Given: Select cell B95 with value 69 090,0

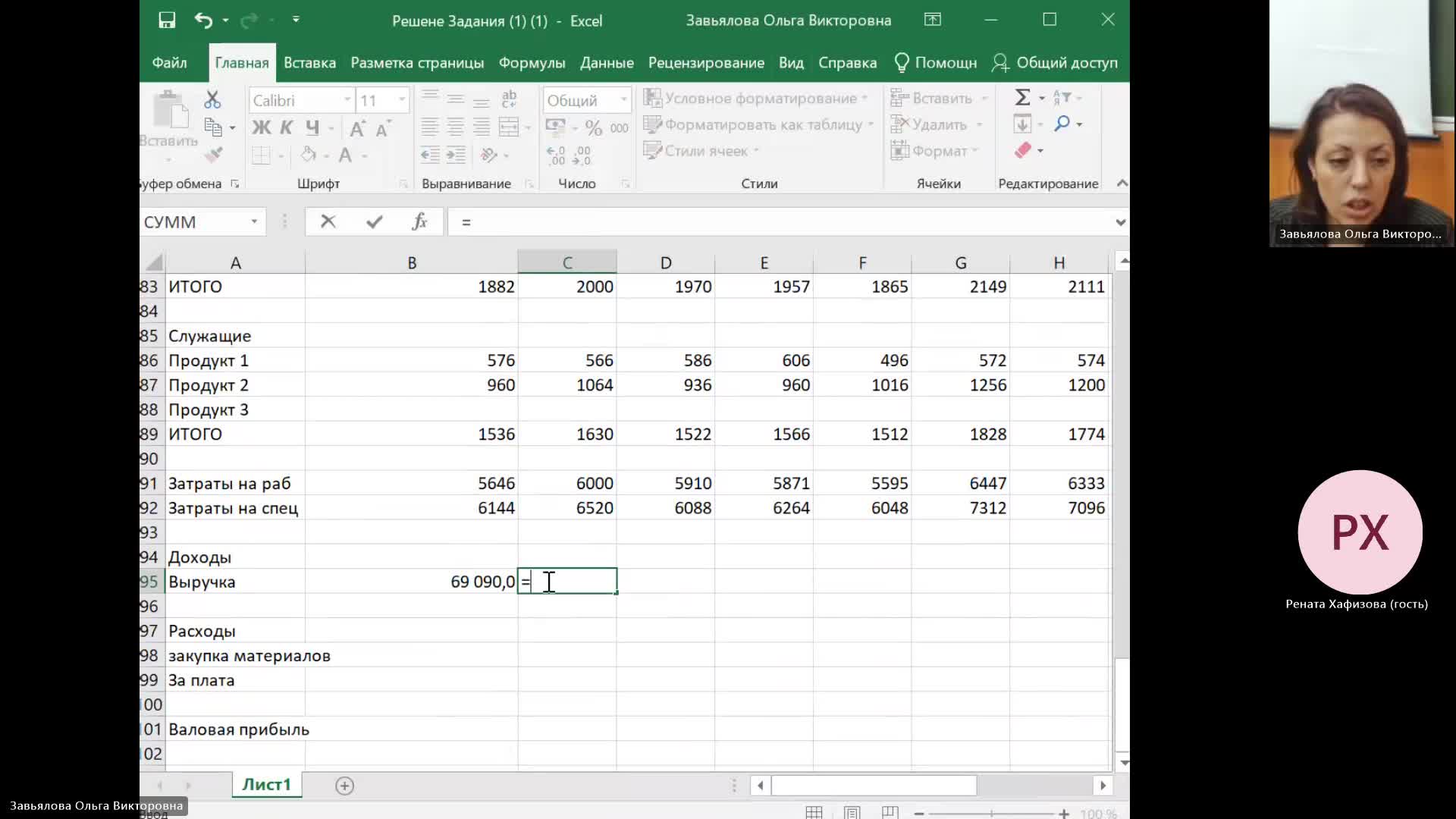Looking at the screenshot, I should click(x=411, y=582).
